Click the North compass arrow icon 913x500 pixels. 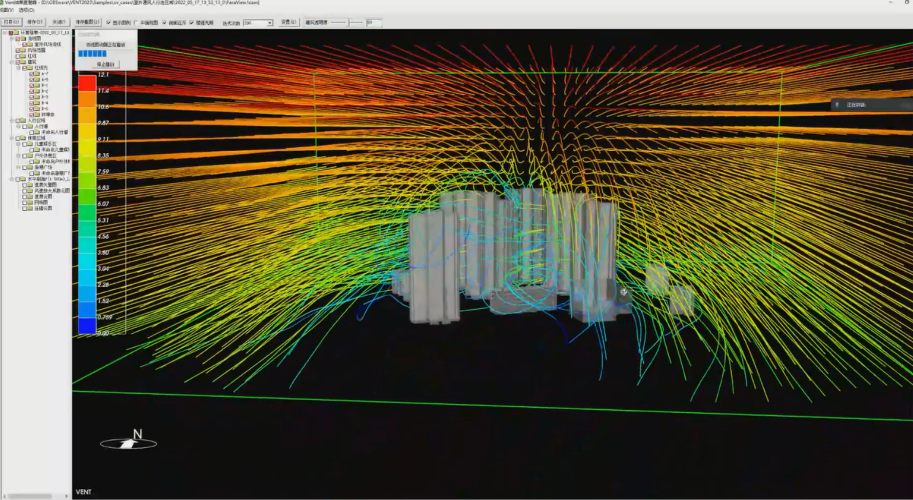[124, 441]
